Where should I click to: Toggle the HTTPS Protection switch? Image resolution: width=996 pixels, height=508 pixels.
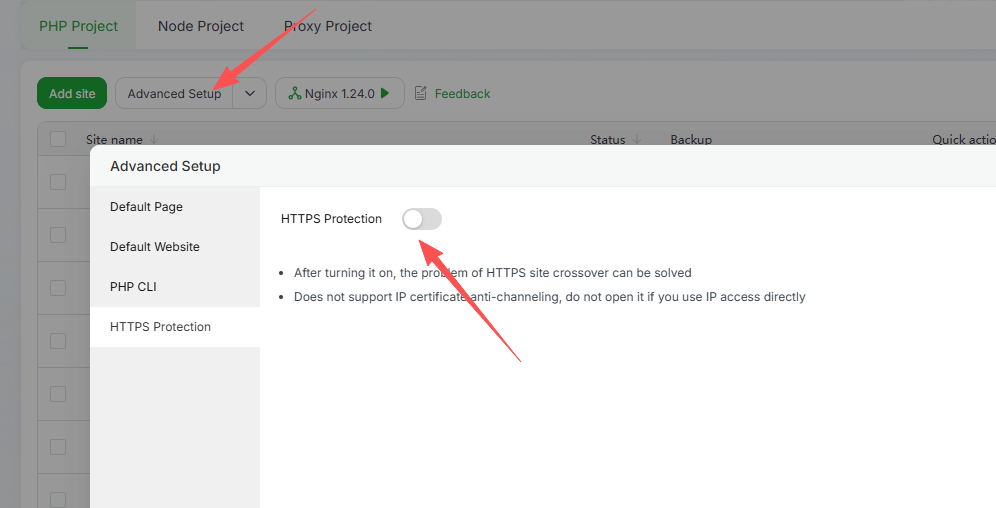421,219
